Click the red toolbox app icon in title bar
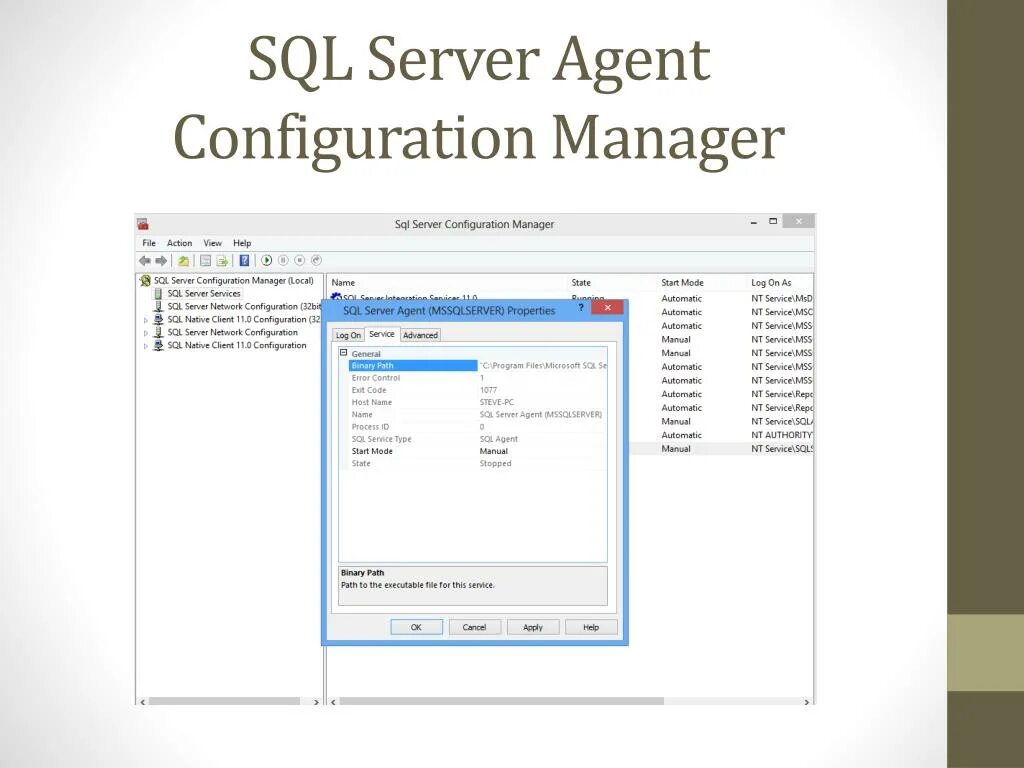This screenshot has height=768, width=1024. coord(143,224)
